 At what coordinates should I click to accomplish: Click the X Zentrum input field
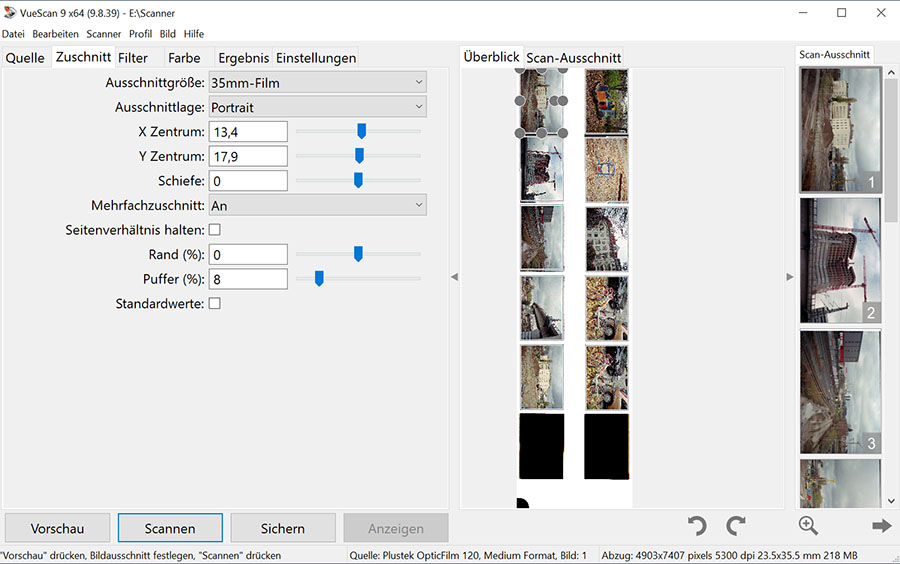[x=248, y=132]
